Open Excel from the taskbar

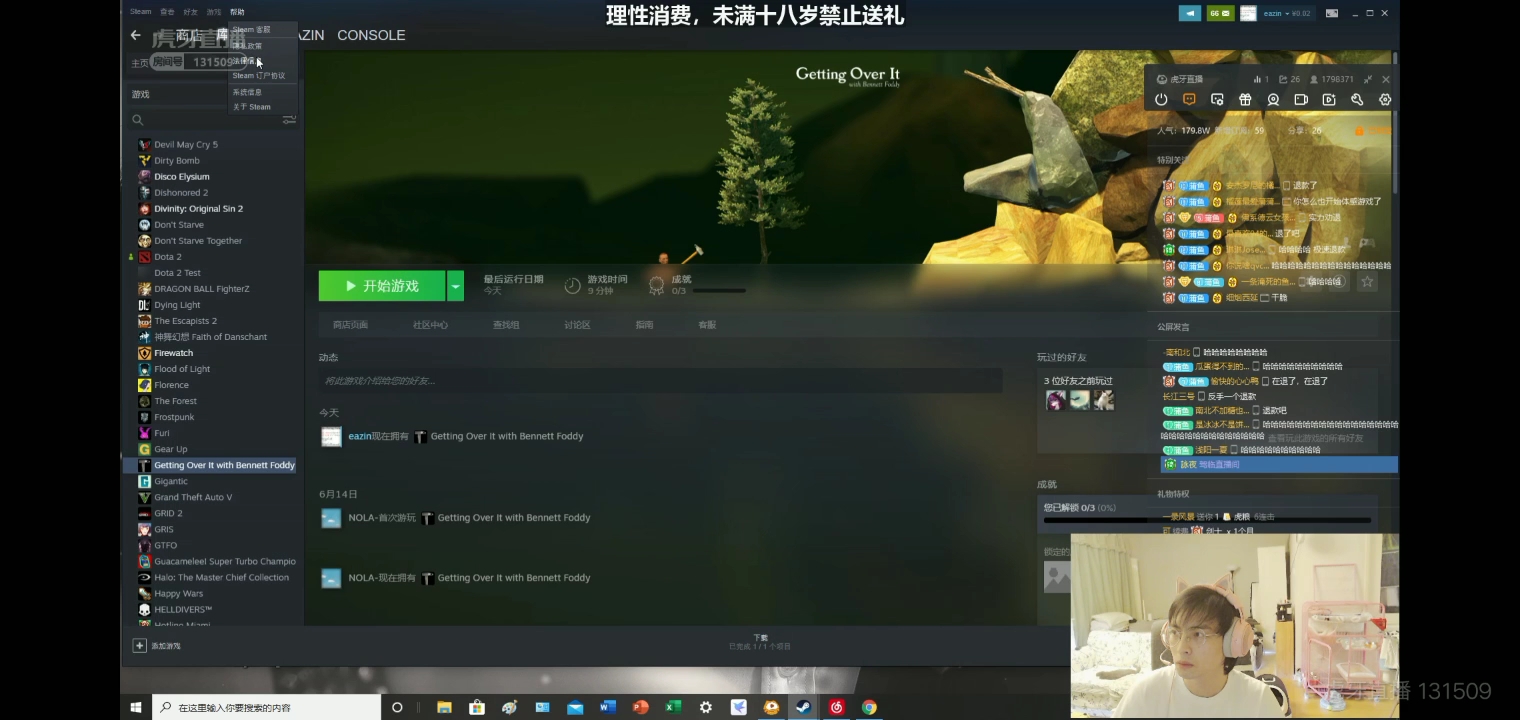(x=673, y=707)
